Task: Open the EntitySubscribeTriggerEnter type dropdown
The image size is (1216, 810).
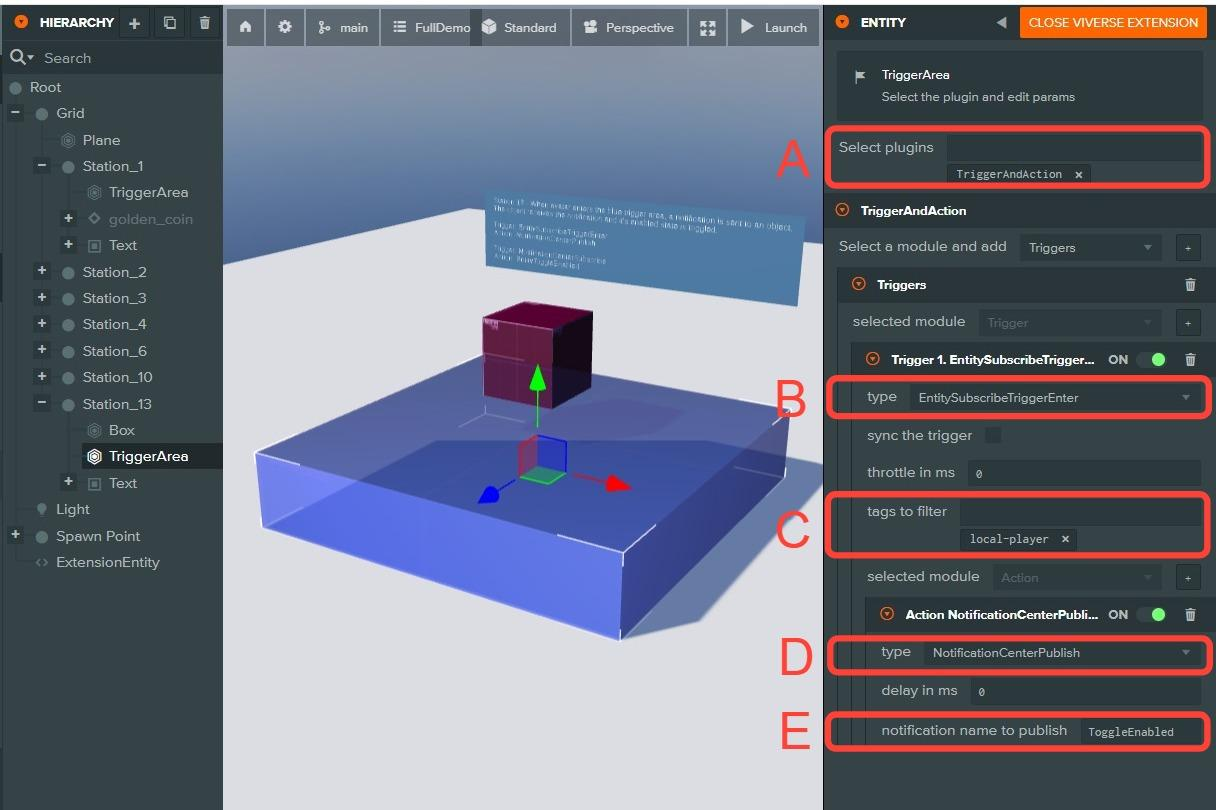Action: 1054,398
